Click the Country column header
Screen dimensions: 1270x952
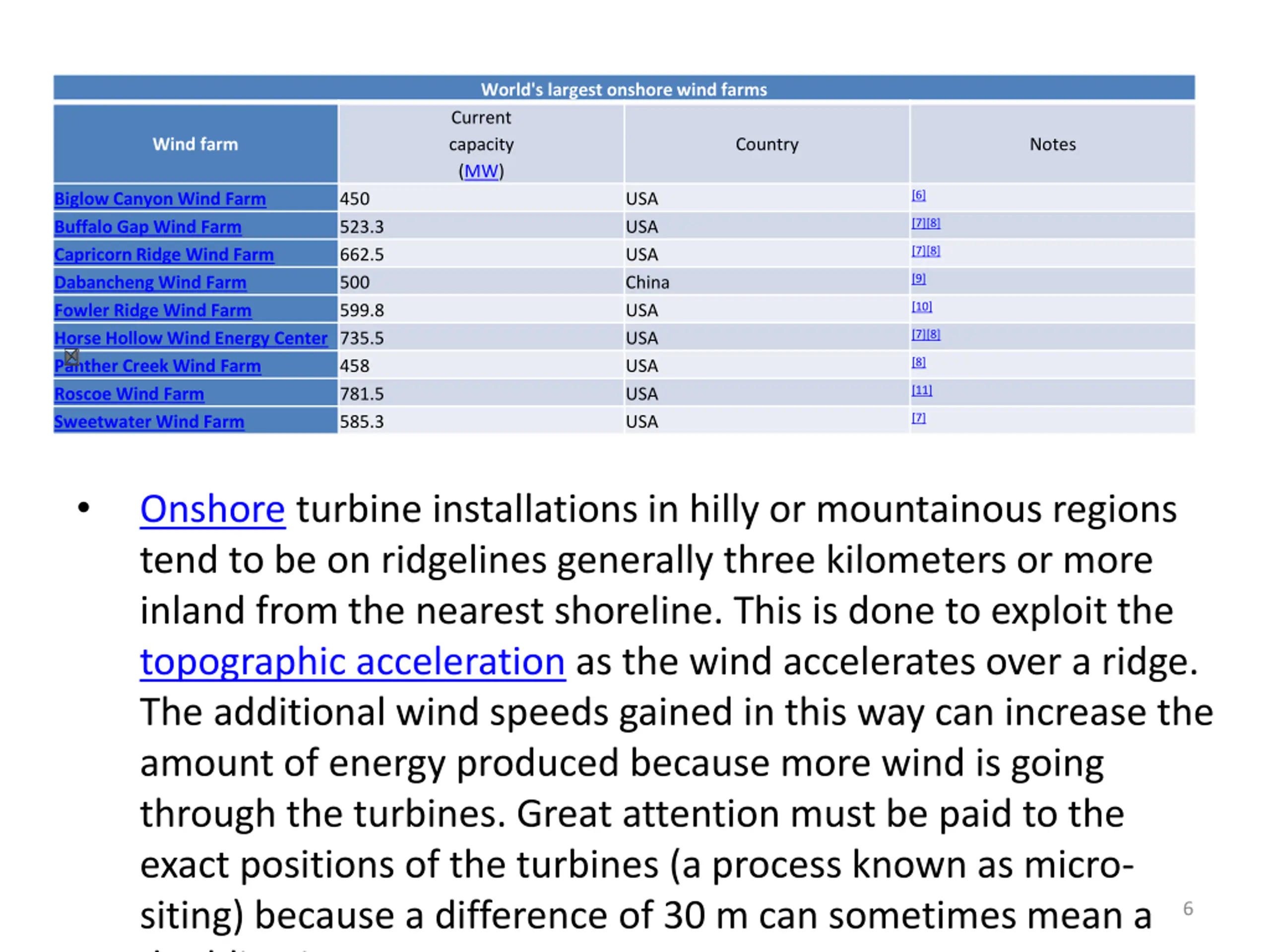[x=766, y=144]
